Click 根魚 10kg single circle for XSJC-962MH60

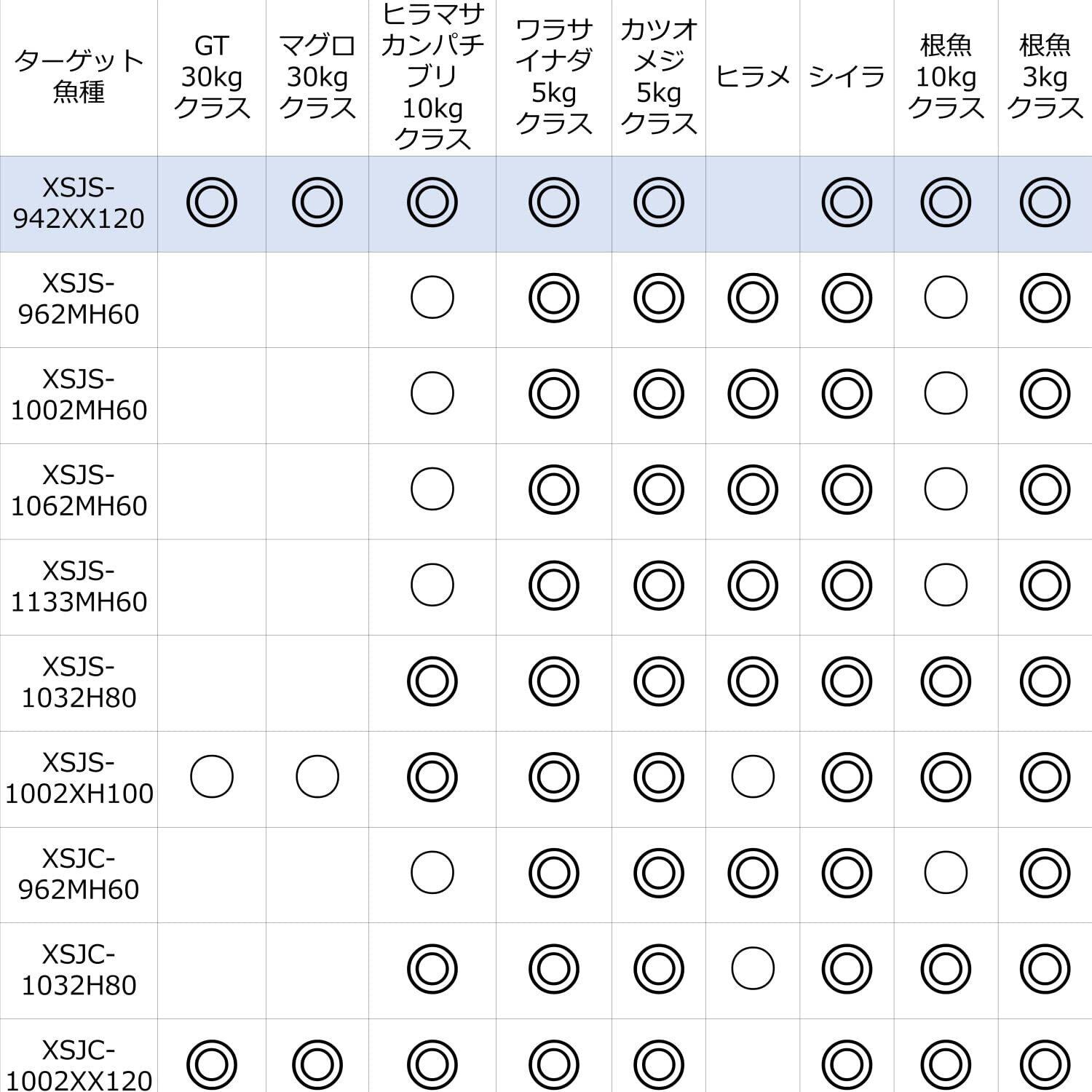tap(946, 872)
